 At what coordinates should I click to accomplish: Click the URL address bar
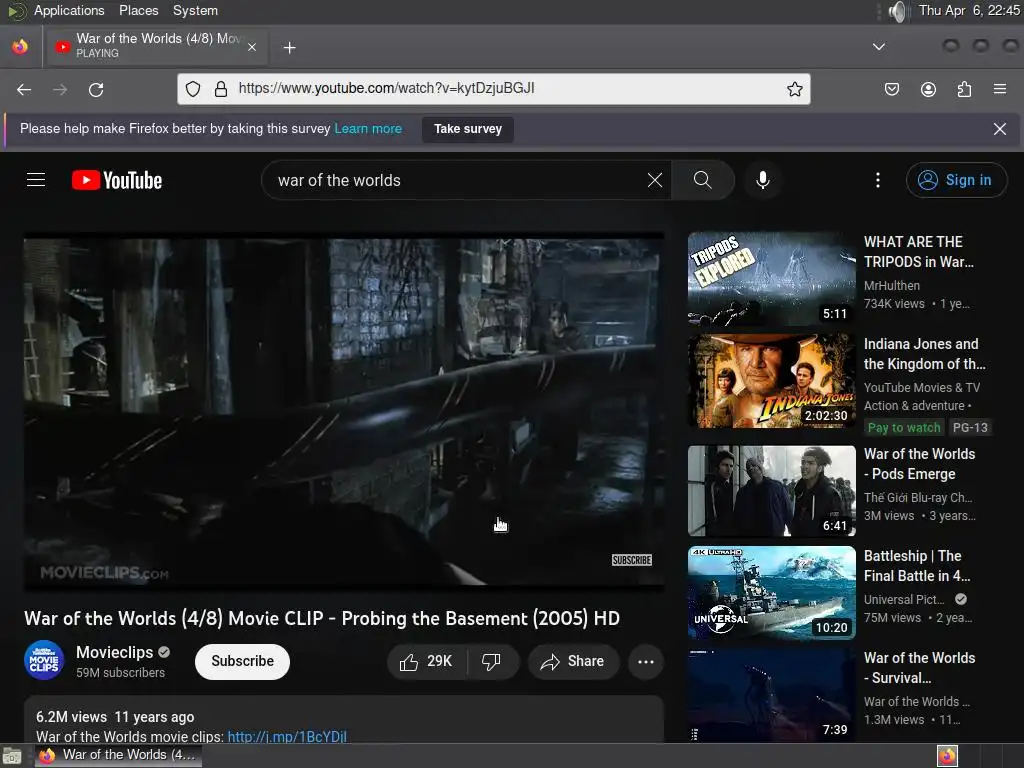pyautogui.click(x=496, y=89)
